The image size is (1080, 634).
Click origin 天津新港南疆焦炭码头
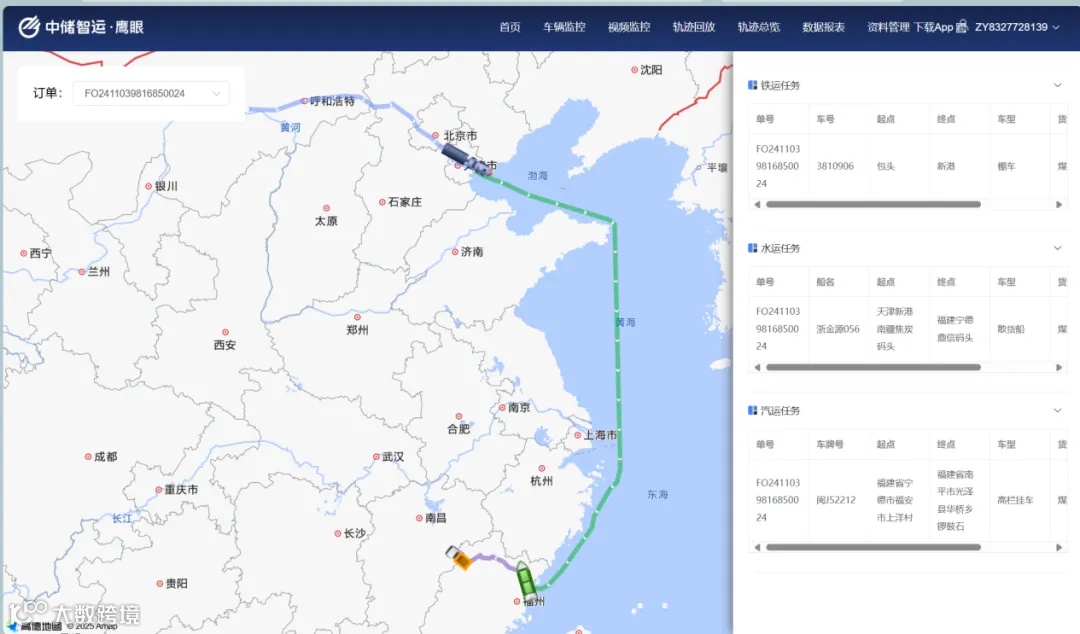[895, 329]
